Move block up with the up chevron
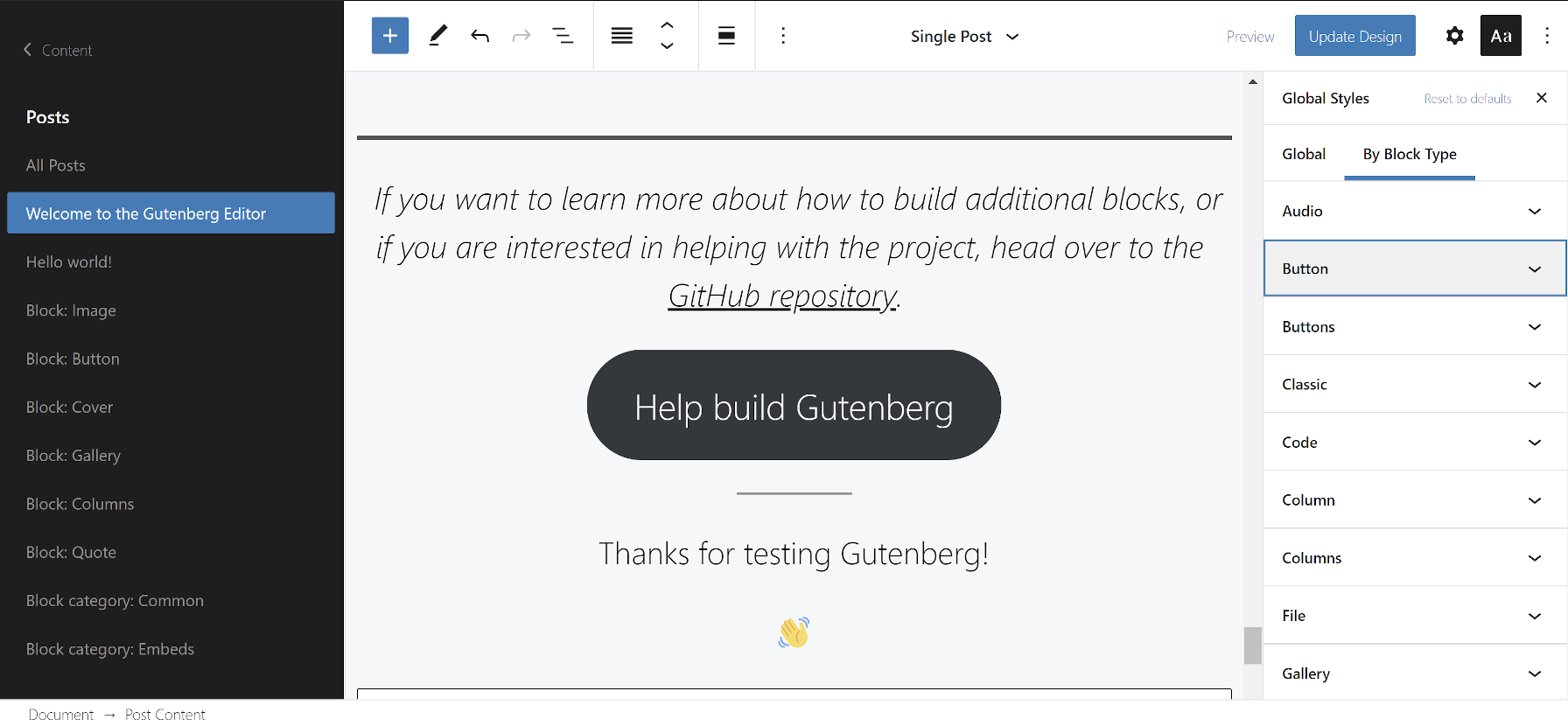 pyautogui.click(x=667, y=25)
